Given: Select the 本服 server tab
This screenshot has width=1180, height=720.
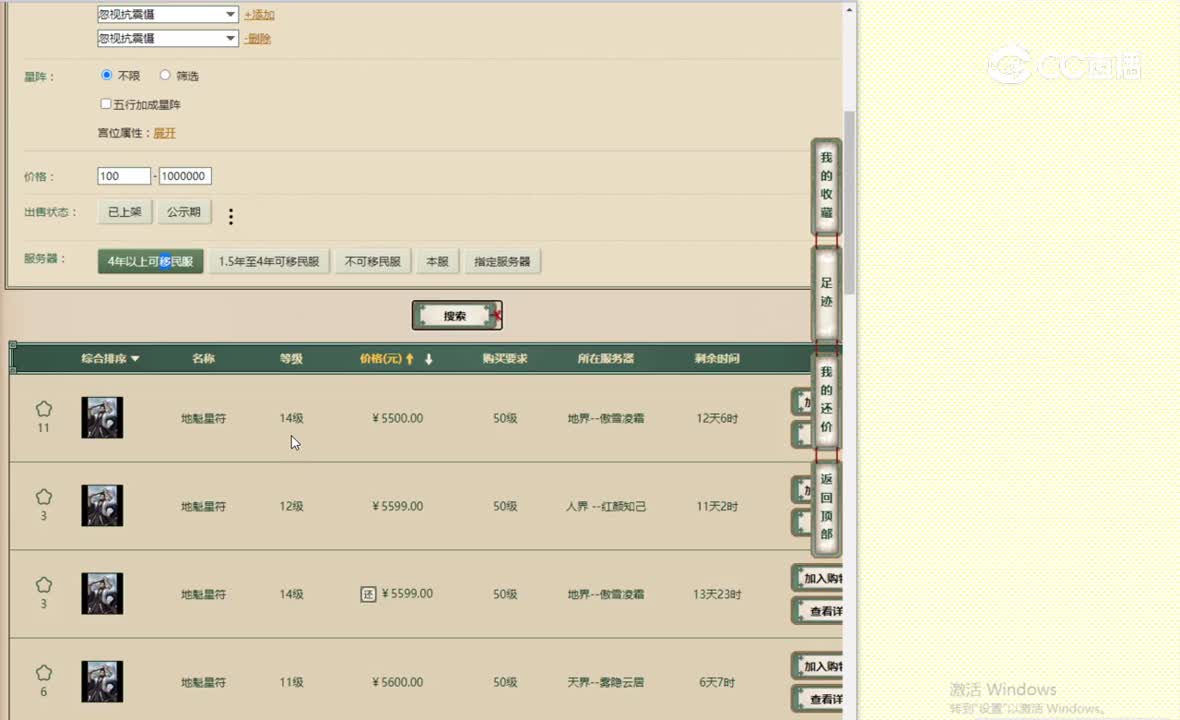Looking at the screenshot, I should [x=437, y=262].
